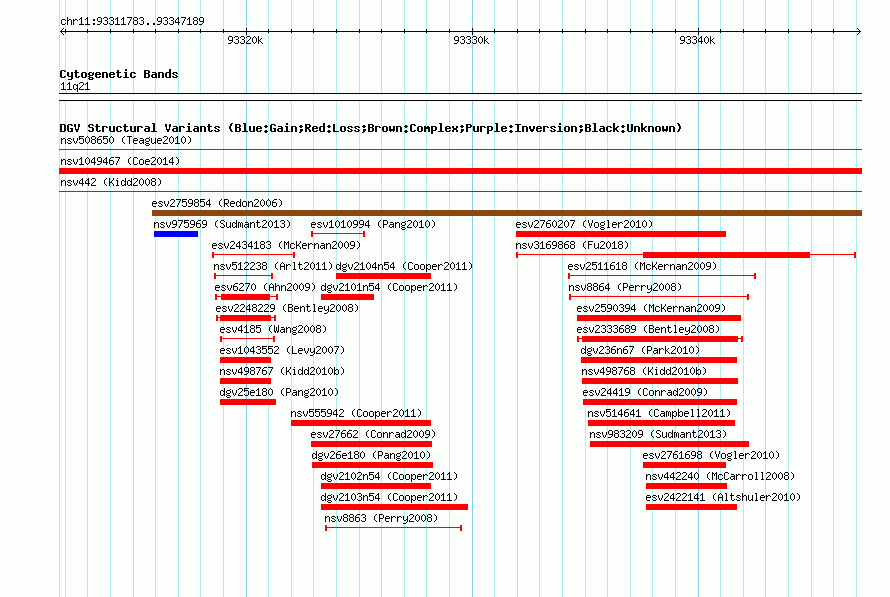Select the thick nsv3169868 red bar
890x597 pixels.
727,255
